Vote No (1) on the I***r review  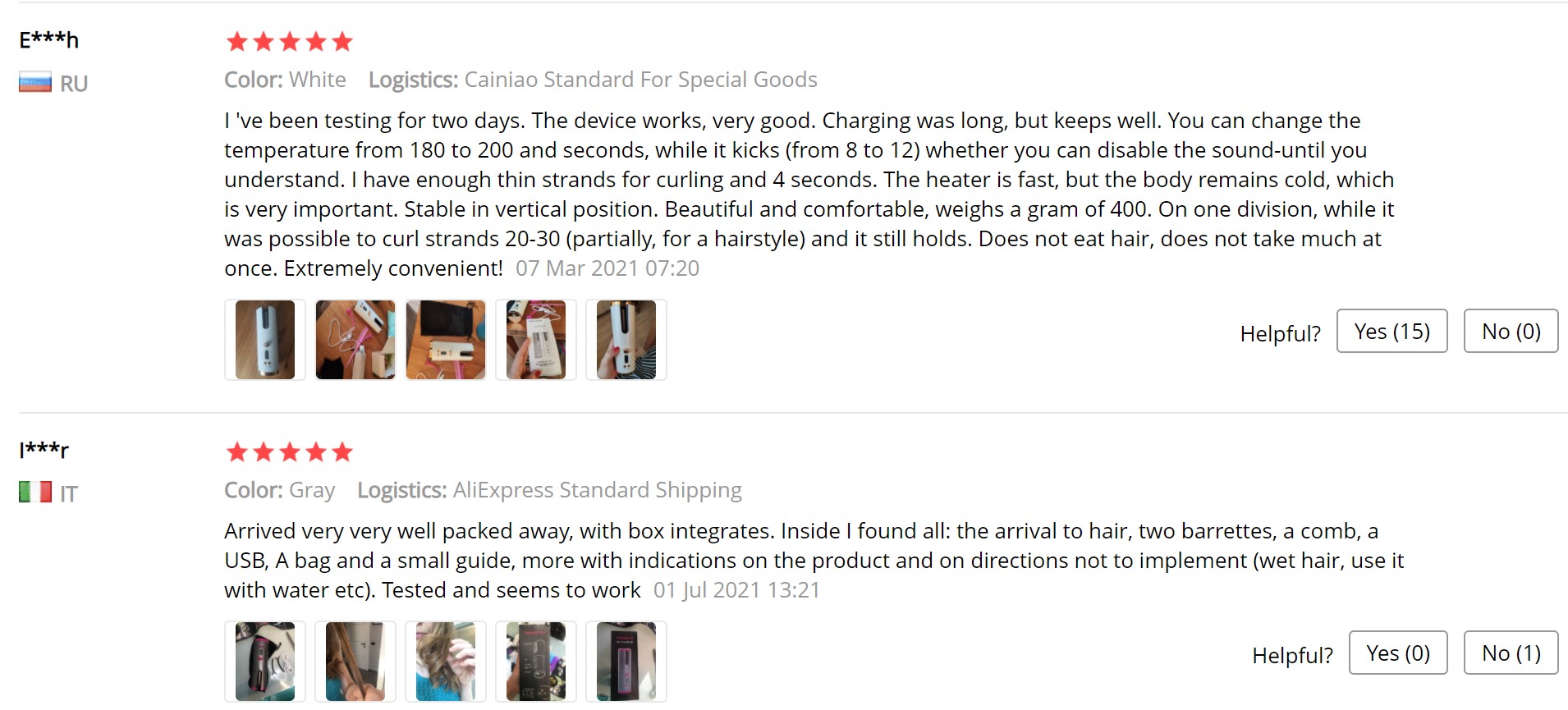1511,653
